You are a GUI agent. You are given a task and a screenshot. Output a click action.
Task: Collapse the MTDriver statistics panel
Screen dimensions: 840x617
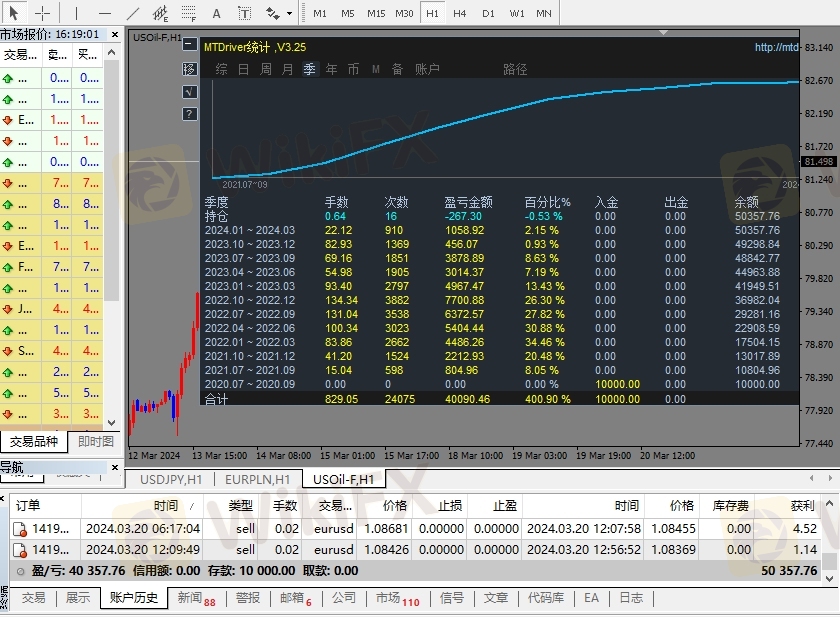point(190,44)
